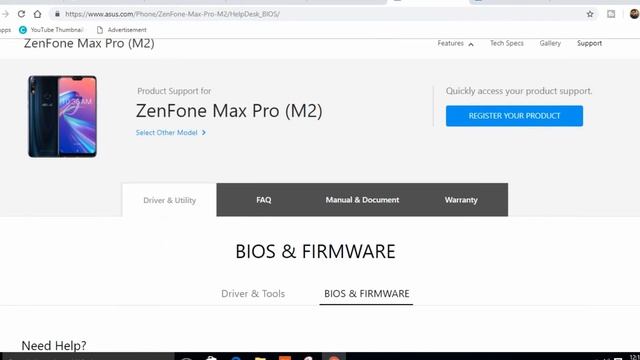The width and height of the screenshot is (640, 360).
Task: Reload the page with the refresh icon
Action: pyautogui.click(x=21, y=14)
